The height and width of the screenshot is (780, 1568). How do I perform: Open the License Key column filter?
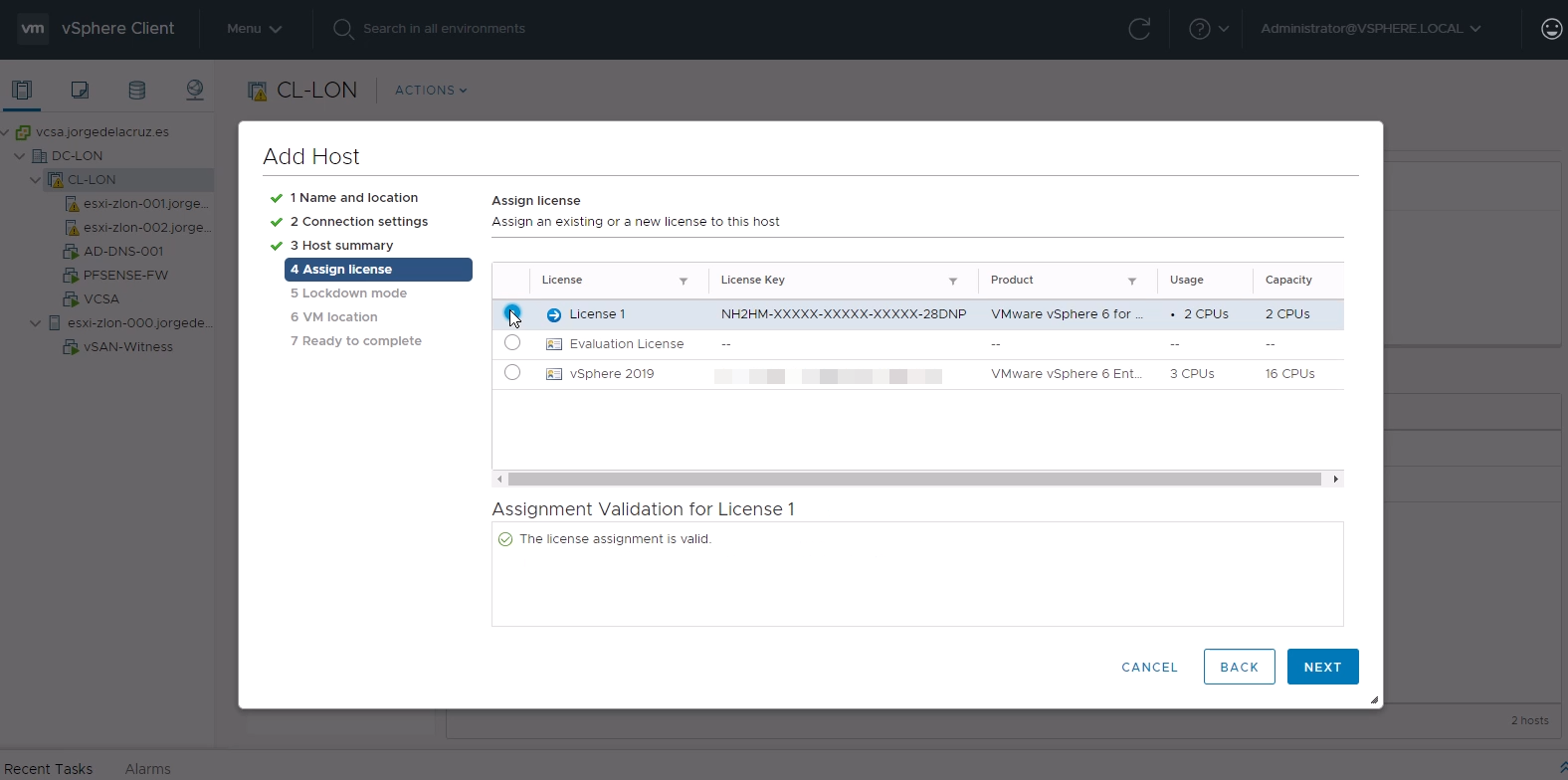tap(953, 282)
